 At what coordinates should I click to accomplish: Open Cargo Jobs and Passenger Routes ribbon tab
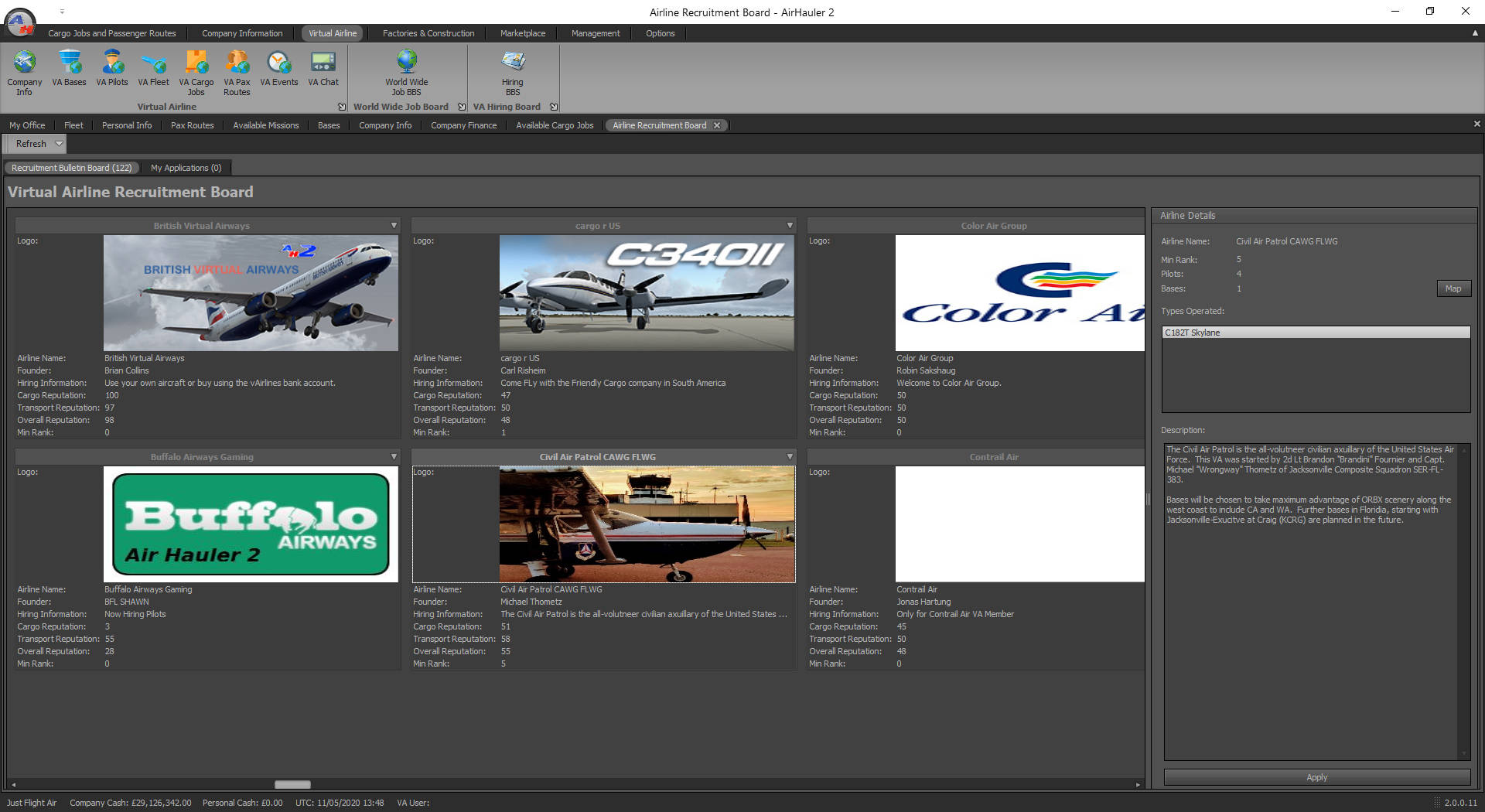pyautogui.click(x=112, y=33)
